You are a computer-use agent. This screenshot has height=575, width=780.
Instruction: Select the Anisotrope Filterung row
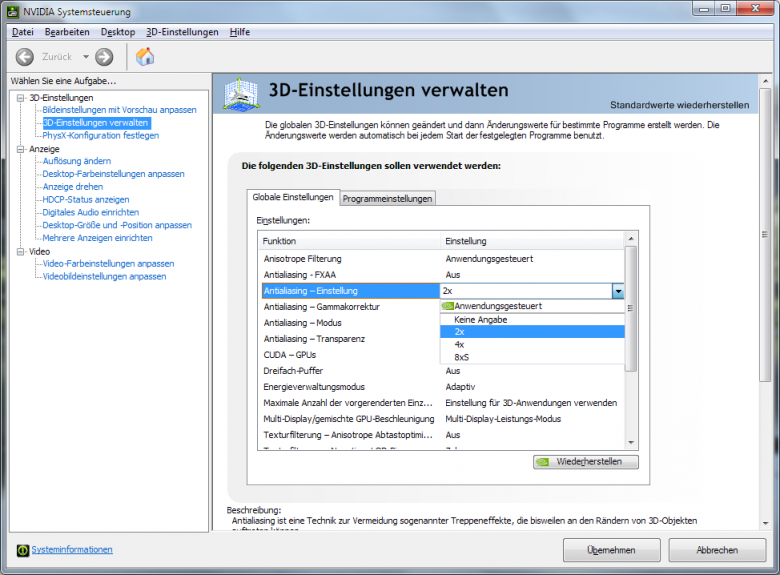coord(443,259)
